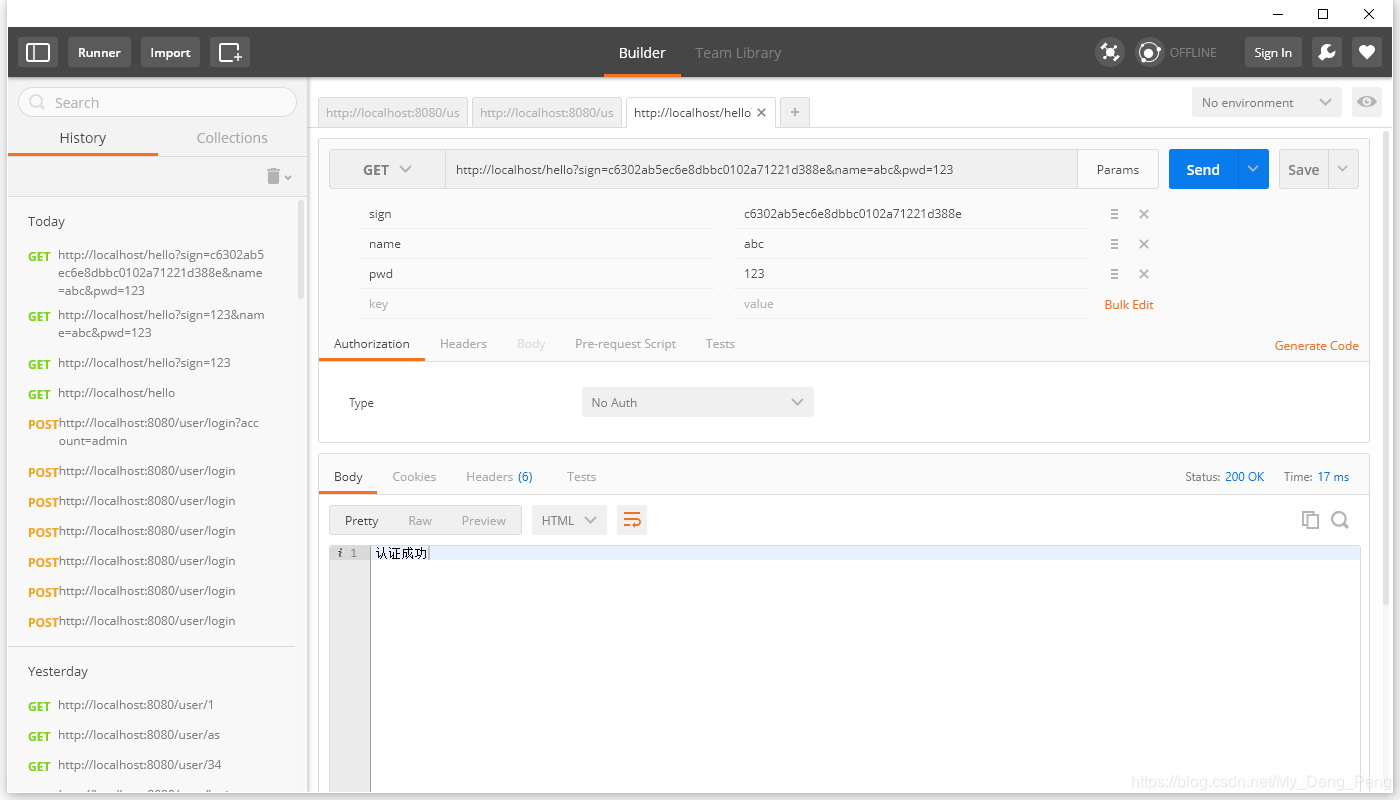Click the interceptor OFFLINE indicator icon

coord(1150,52)
